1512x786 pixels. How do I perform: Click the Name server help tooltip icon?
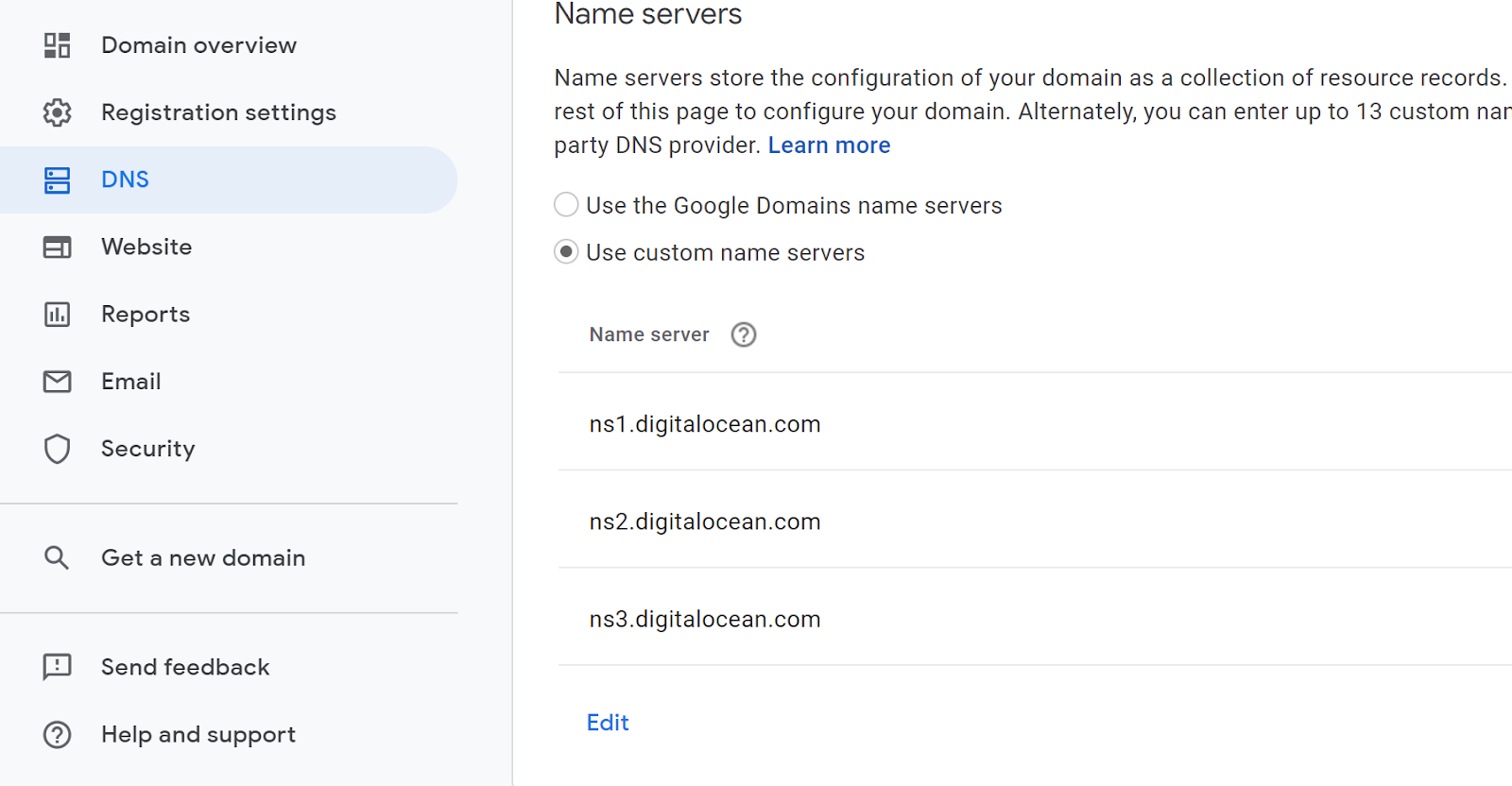pyautogui.click(x=744, y=334)
